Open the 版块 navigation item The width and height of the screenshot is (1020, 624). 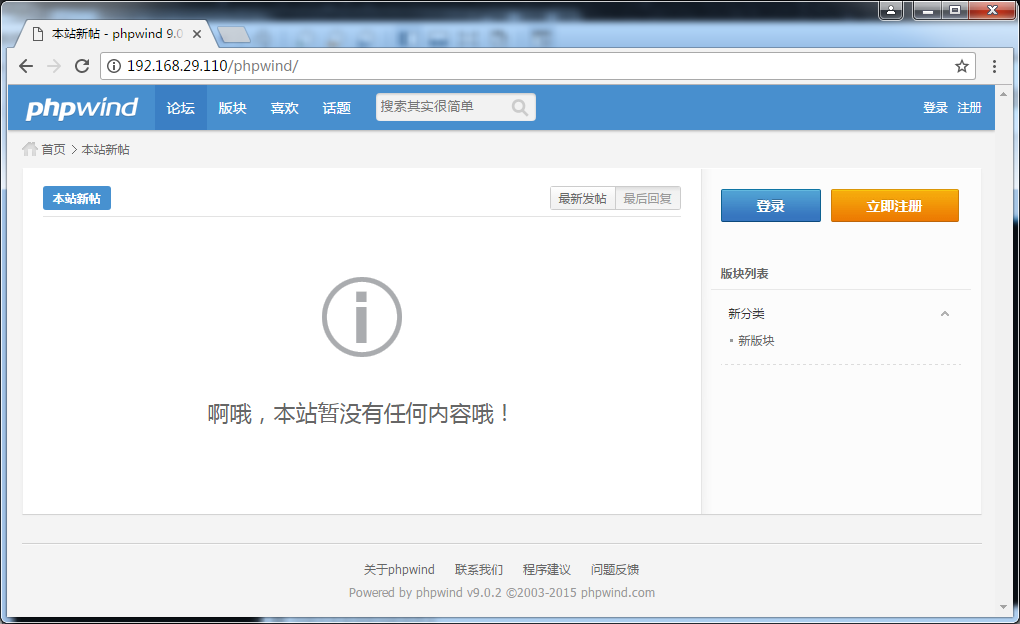coord(232,107)
